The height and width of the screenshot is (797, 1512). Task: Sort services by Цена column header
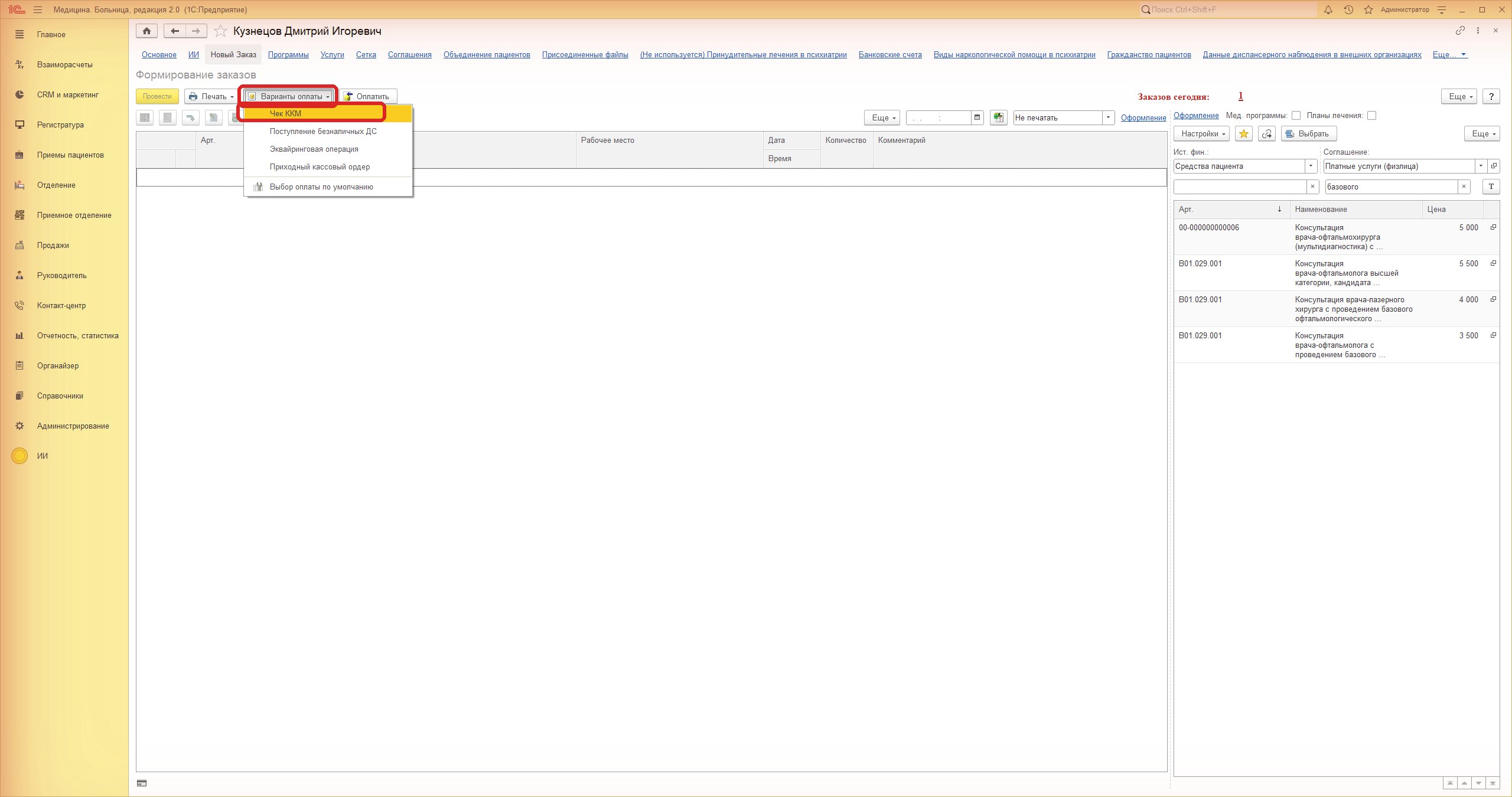(1452, 209)
